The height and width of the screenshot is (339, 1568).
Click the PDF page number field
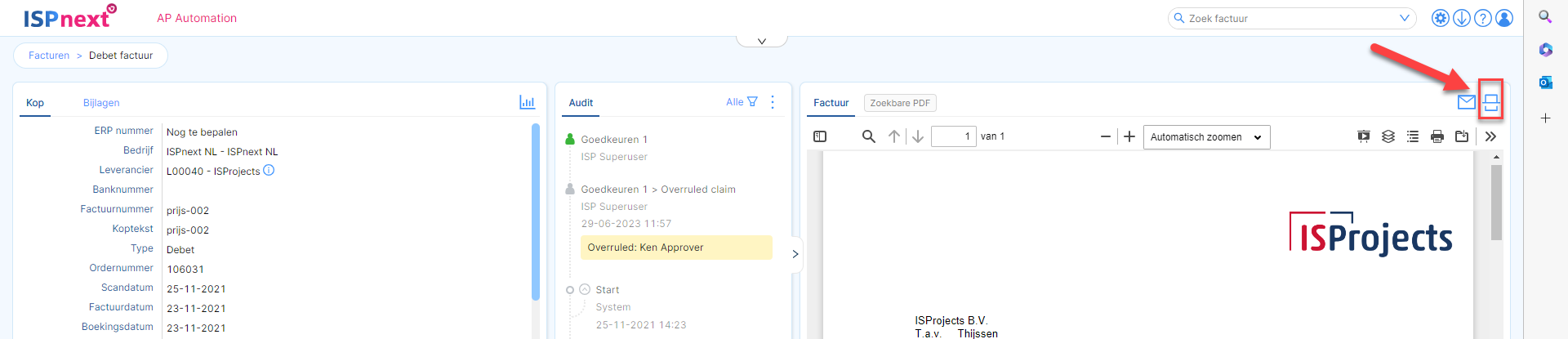tap(953, 136)
